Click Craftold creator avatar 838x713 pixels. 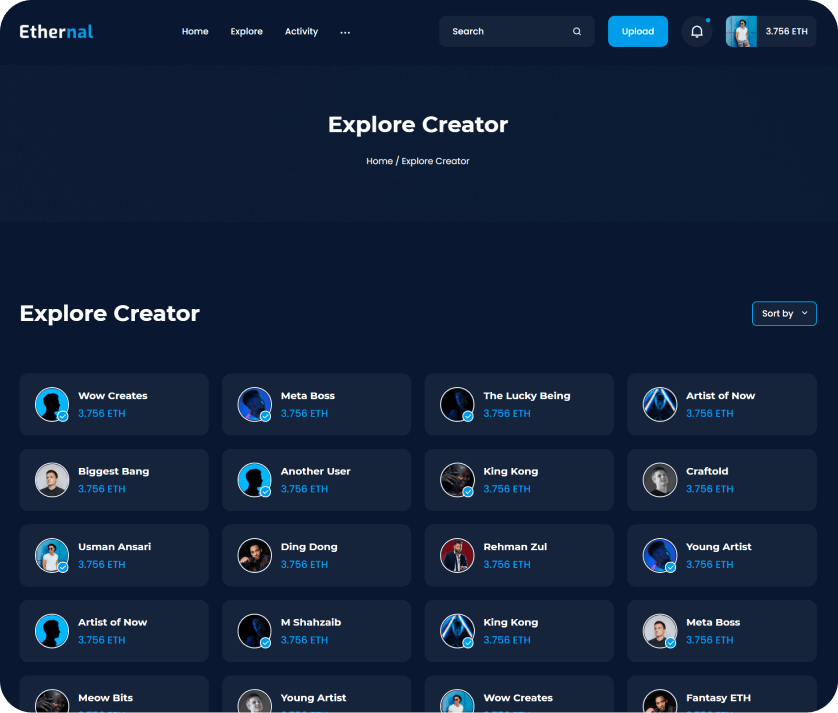(x=660, y=480)
